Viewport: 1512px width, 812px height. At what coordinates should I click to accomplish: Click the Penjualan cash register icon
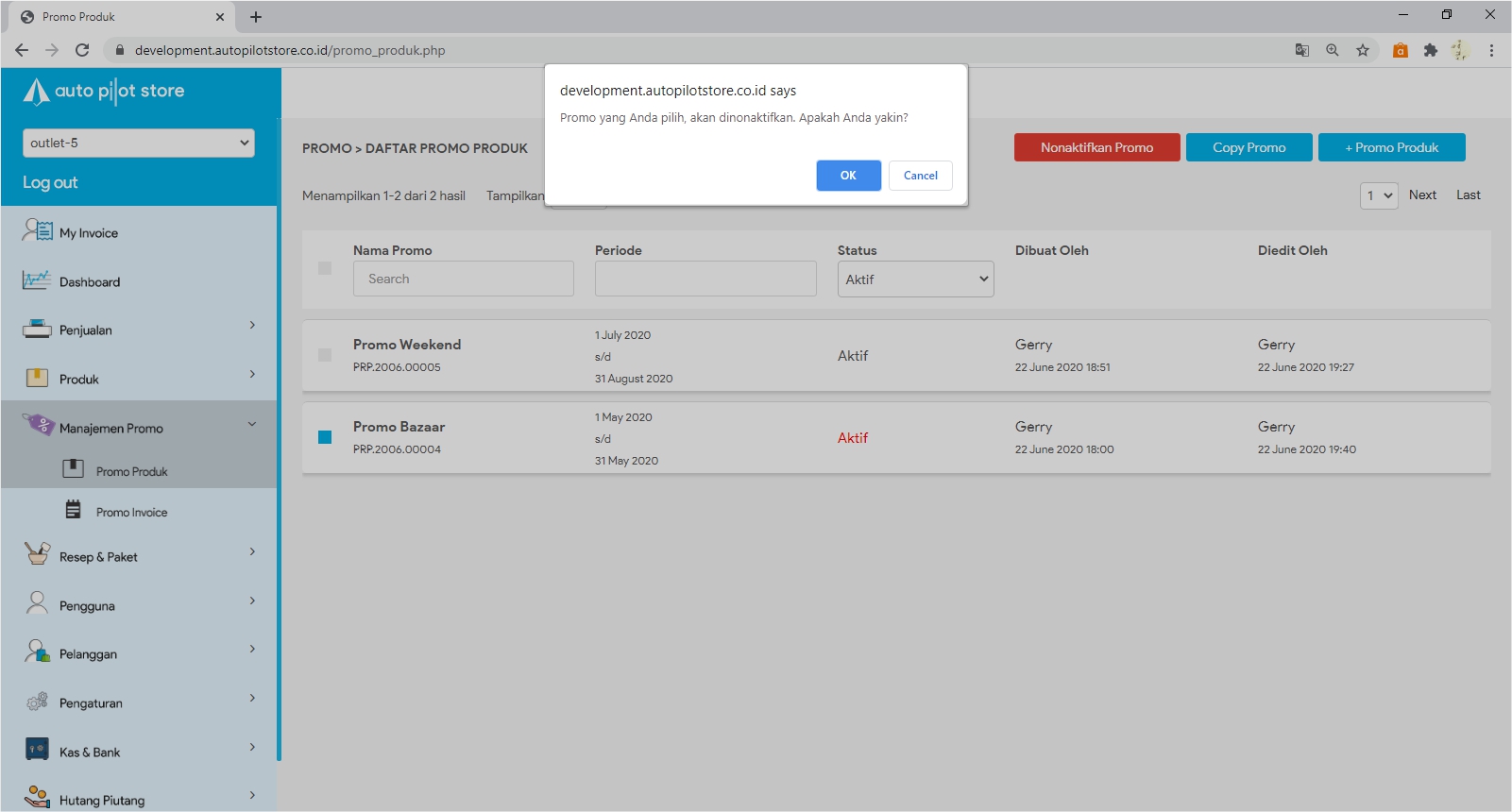(37, 330)
